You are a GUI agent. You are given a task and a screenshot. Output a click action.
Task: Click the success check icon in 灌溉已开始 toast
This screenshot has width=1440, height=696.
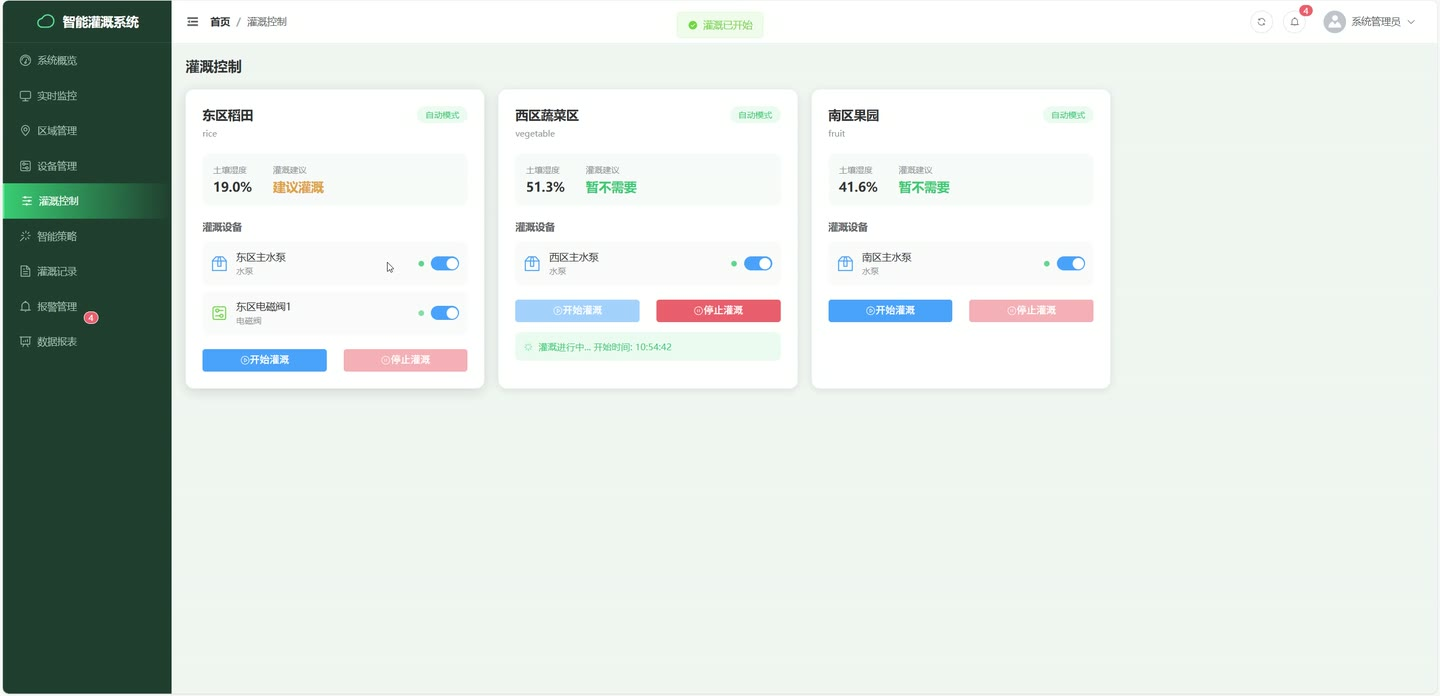coord(693,25)
